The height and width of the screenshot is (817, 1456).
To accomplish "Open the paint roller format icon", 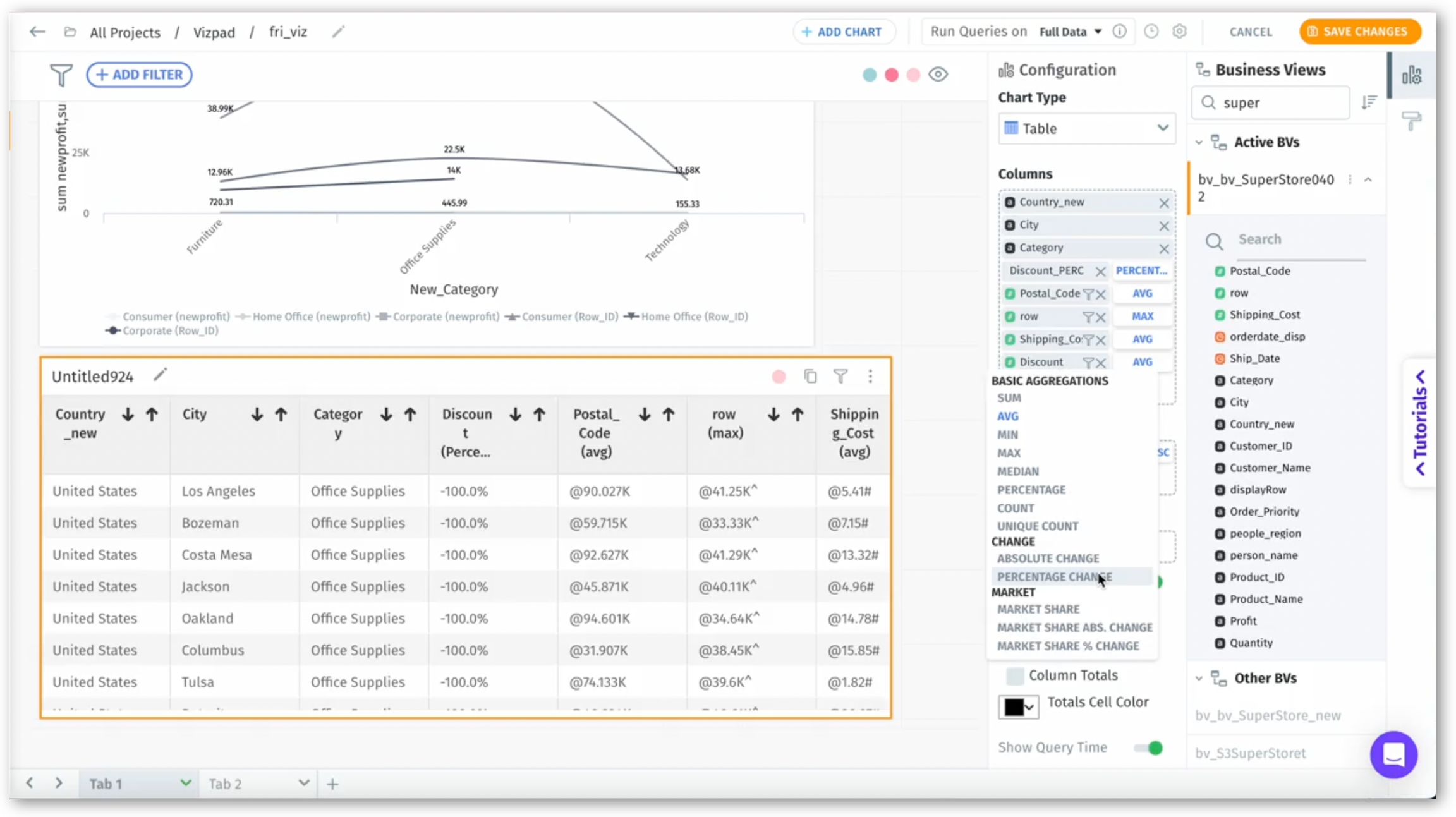I will click(1411, 120).
